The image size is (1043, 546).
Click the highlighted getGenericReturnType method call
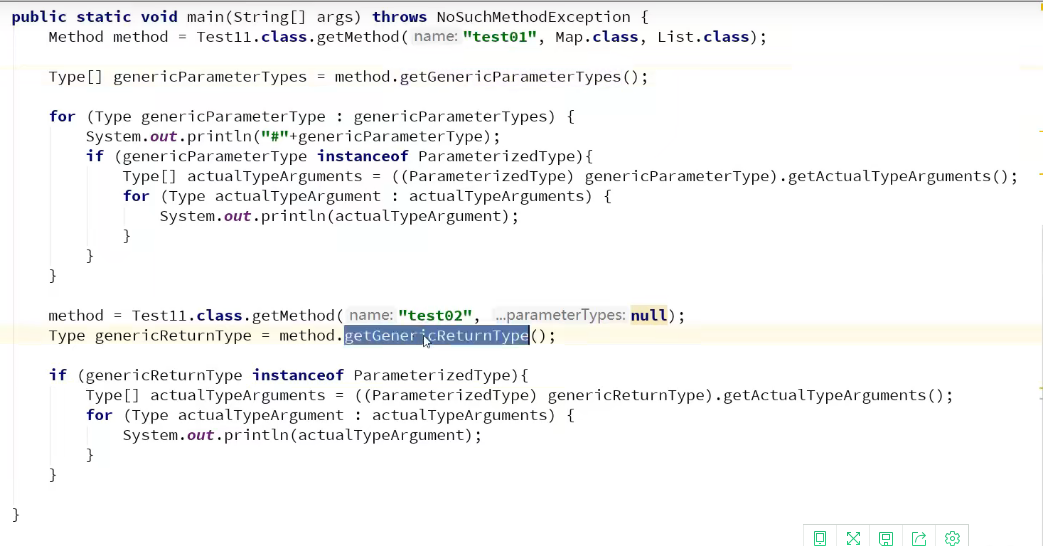point(436,335)
